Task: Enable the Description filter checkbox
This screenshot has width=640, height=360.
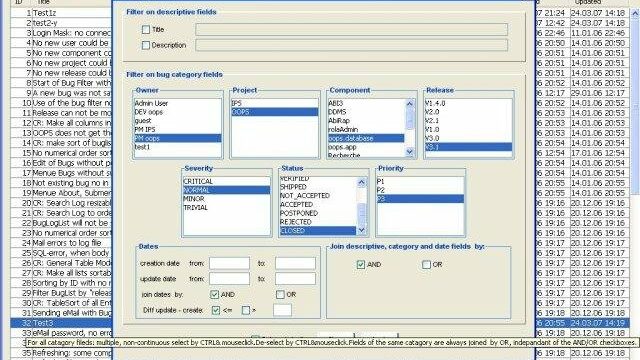Action: (x=146, y=45)
